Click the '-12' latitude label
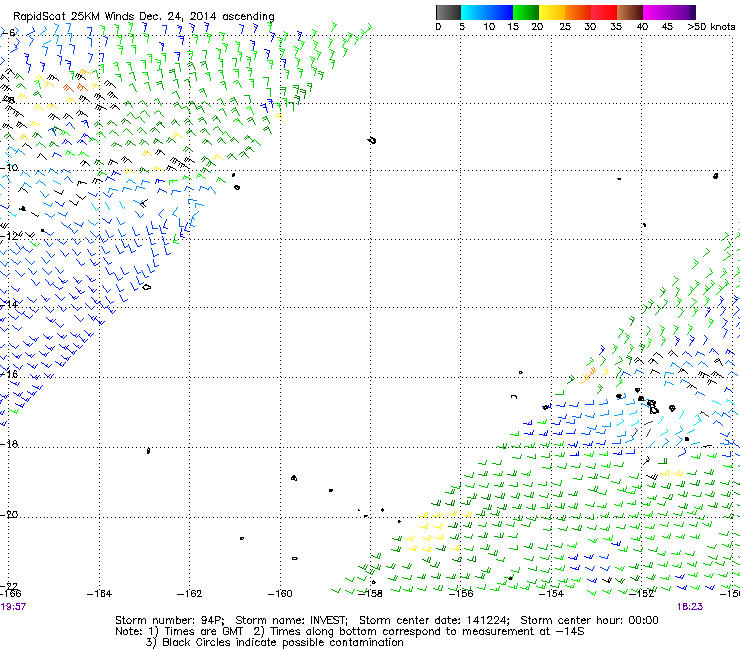740x650 pixels. pos(9,236)
